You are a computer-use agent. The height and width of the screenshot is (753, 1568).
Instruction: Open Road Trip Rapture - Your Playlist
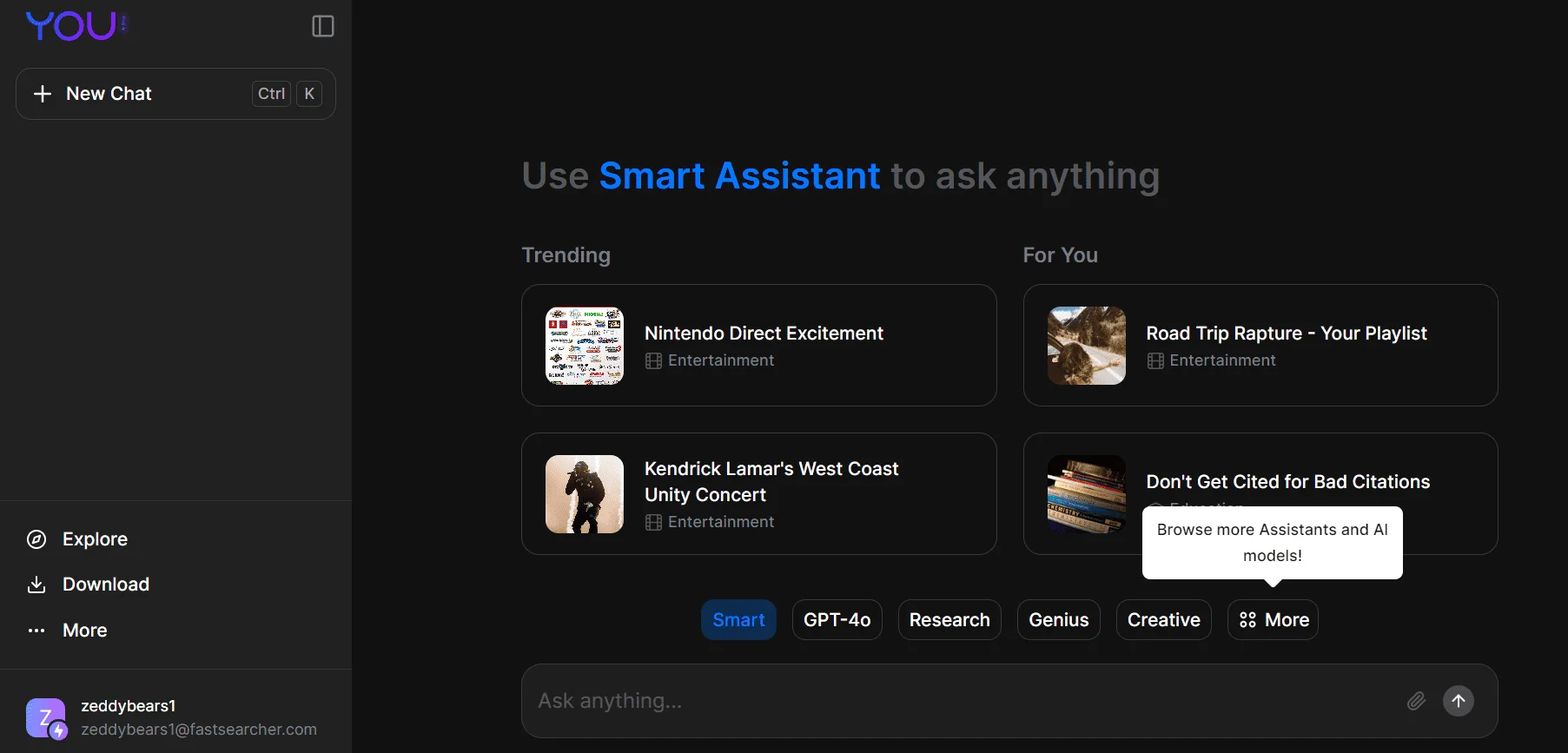[x=1260, y=346]
